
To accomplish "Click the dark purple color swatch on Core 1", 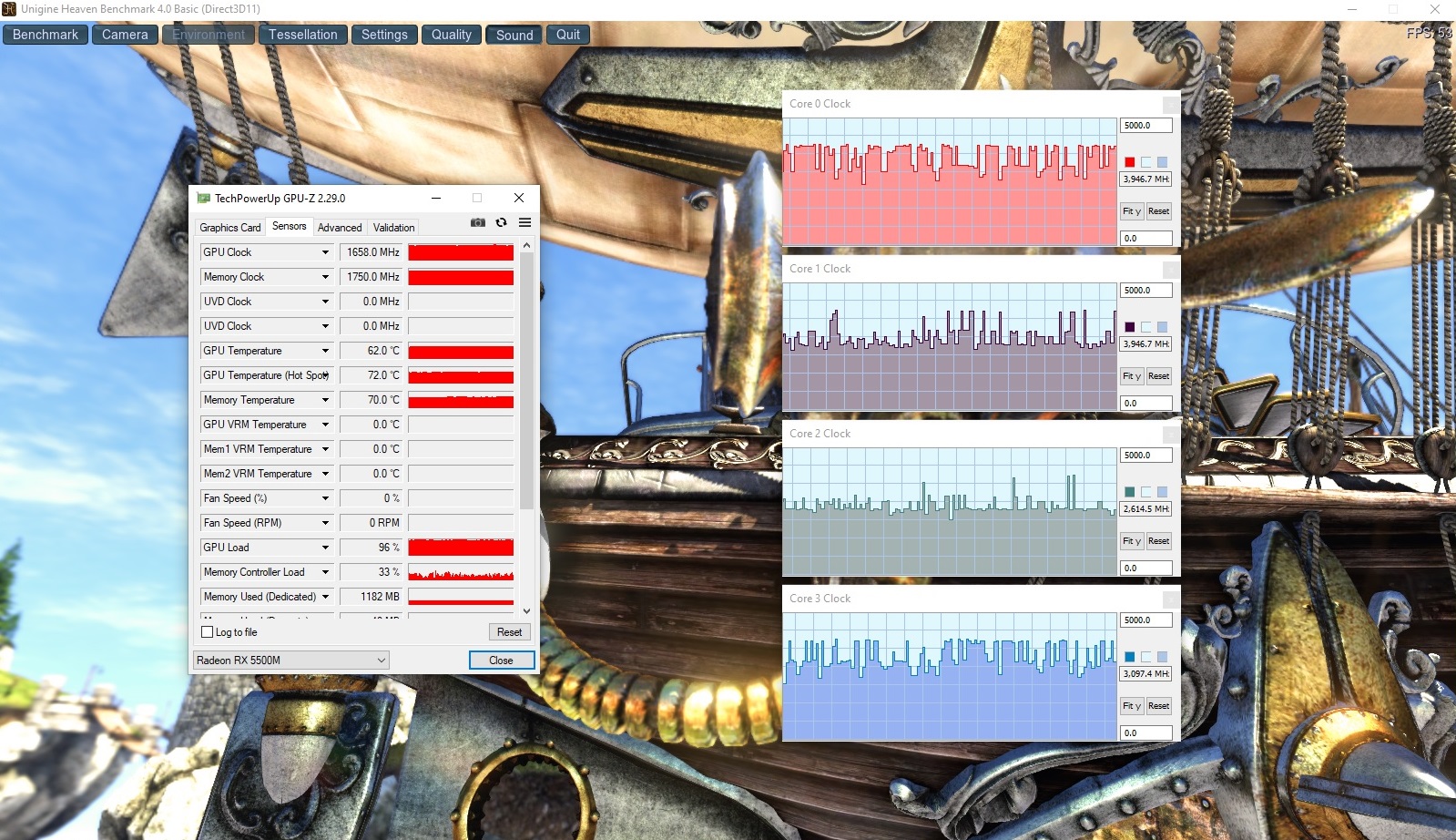I will pos(1130,327).
